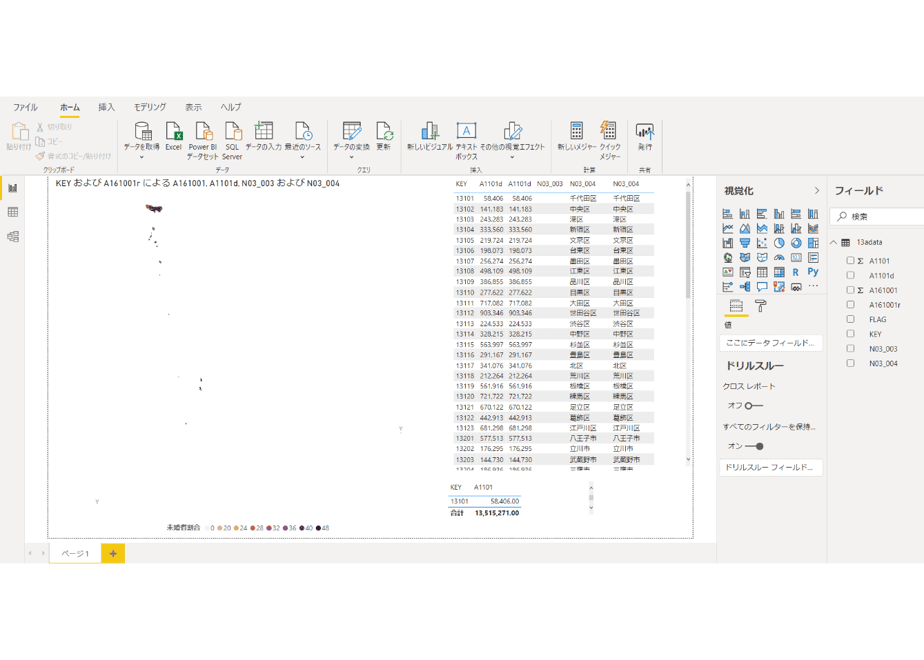Collapse the 視覚化 pane chevron
The height and width of the screenshot is (660, 924).
[x=817, y=190]
